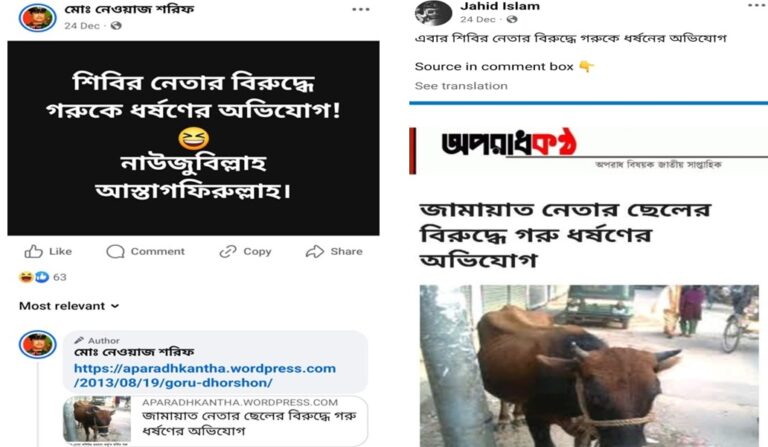
Task: Open Jahid Islam profile picture
Action: click(x=433, y=12)
